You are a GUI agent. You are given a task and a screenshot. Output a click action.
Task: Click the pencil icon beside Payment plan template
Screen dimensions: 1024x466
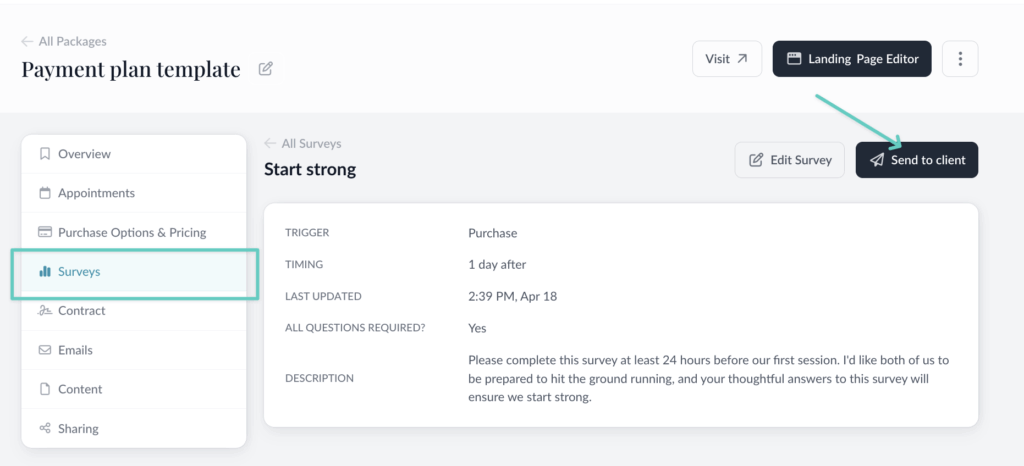point(265,69)
